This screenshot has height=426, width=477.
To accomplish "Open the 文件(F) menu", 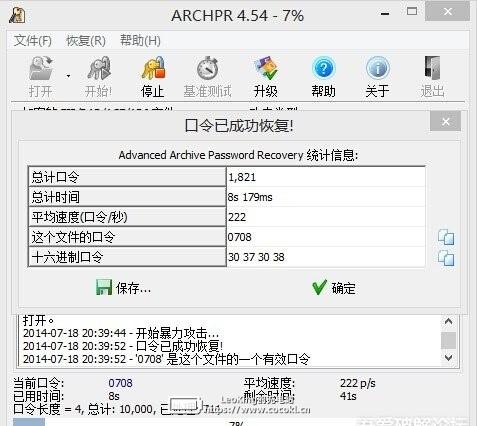I will pyautogui.click(x=33, y=41).
